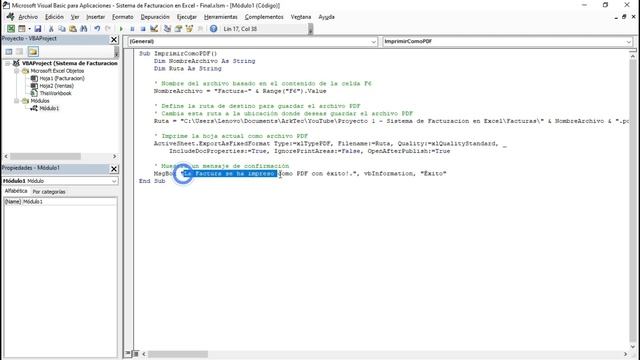Open the Edición menu
The image size is (640, 360).
point(54,17)
